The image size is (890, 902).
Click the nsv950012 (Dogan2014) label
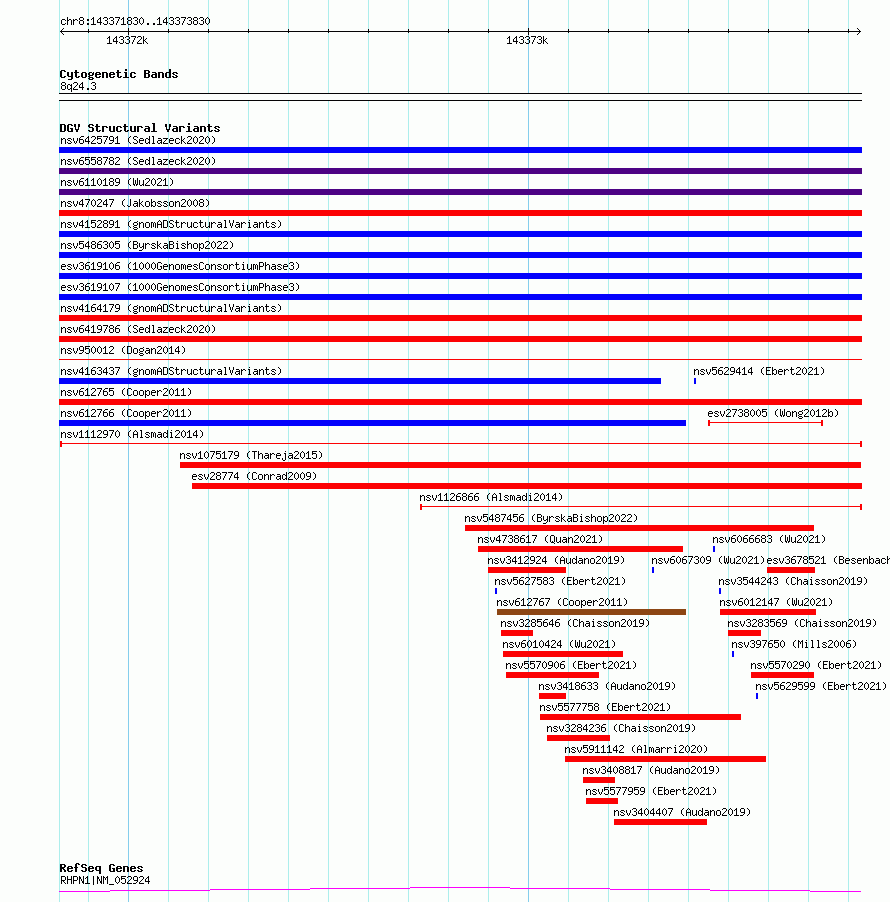(x=123, y=350)
